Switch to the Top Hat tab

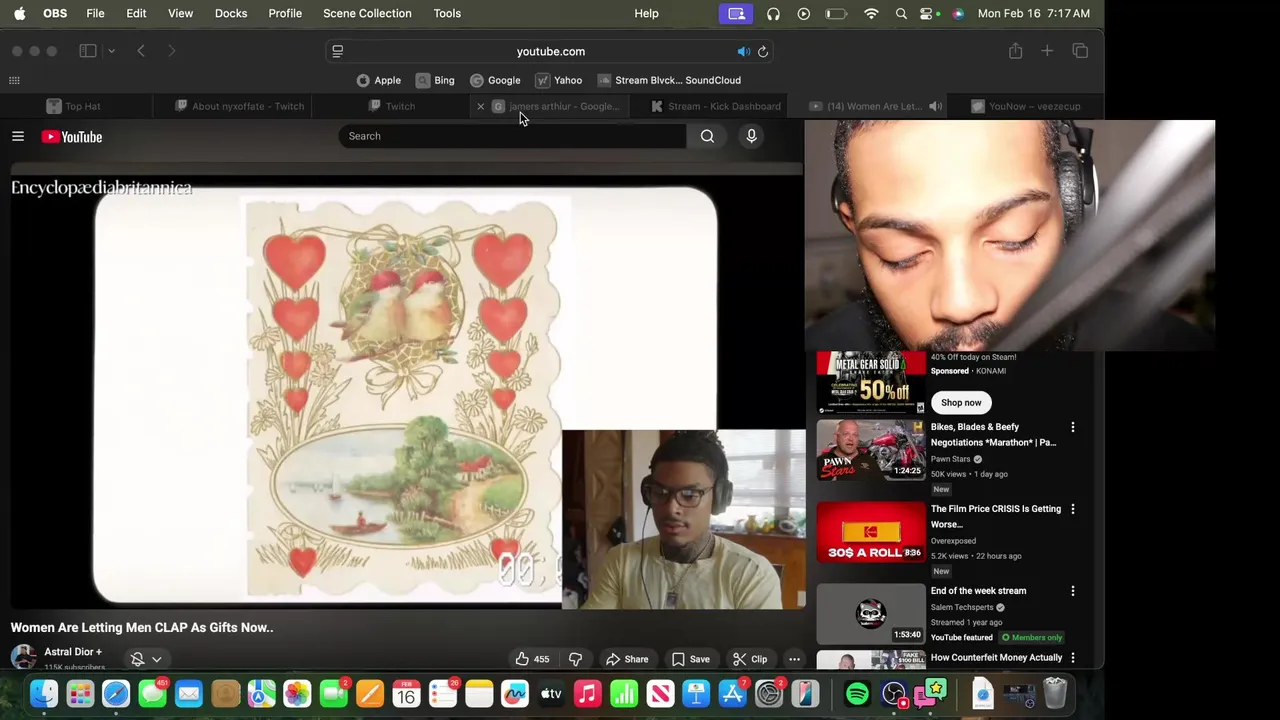pos(74,106)
